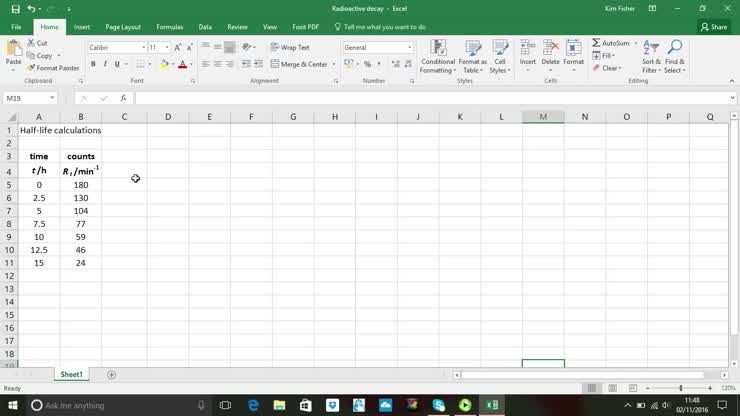Click the Paste icon in Clipboard group
740x416 pixels.
pyautogui.click(x=13, y=49)
